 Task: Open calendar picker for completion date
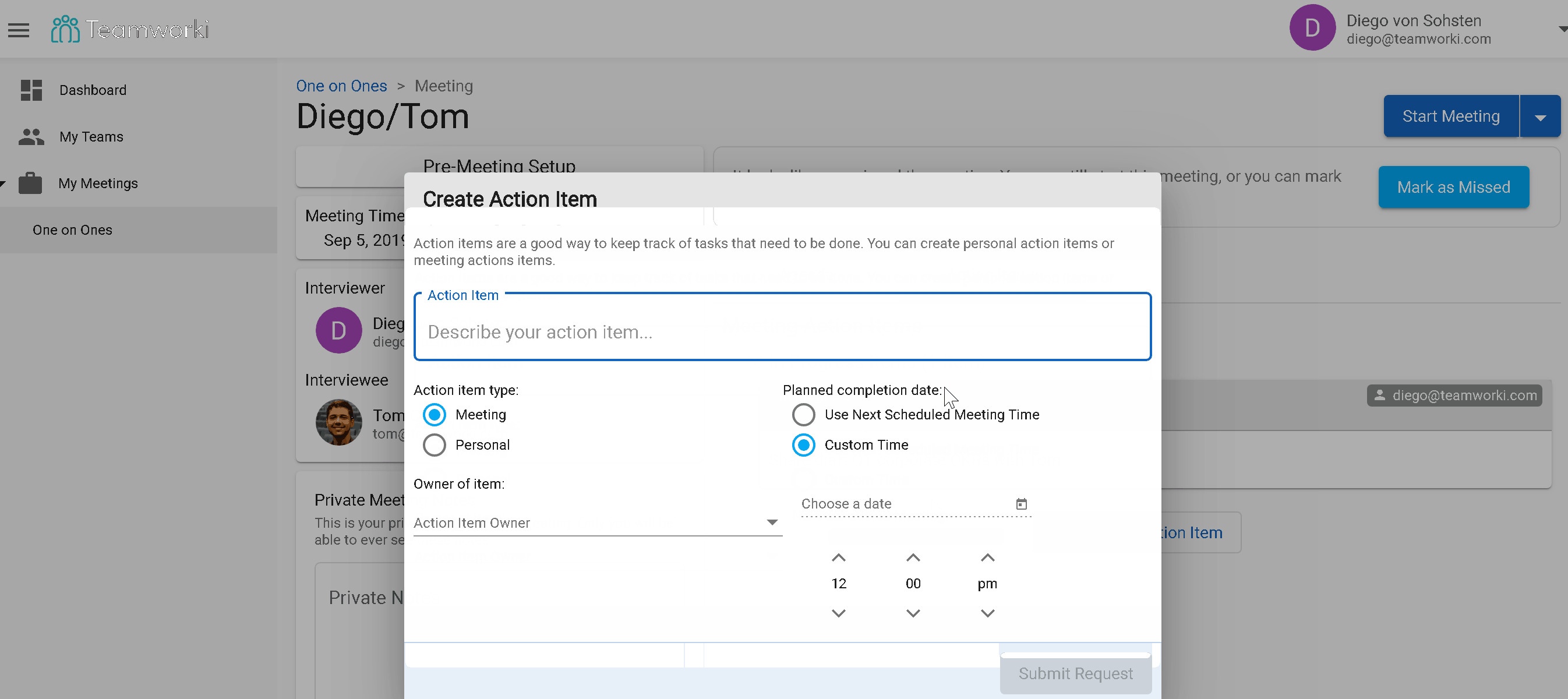tap(1021, 503)
